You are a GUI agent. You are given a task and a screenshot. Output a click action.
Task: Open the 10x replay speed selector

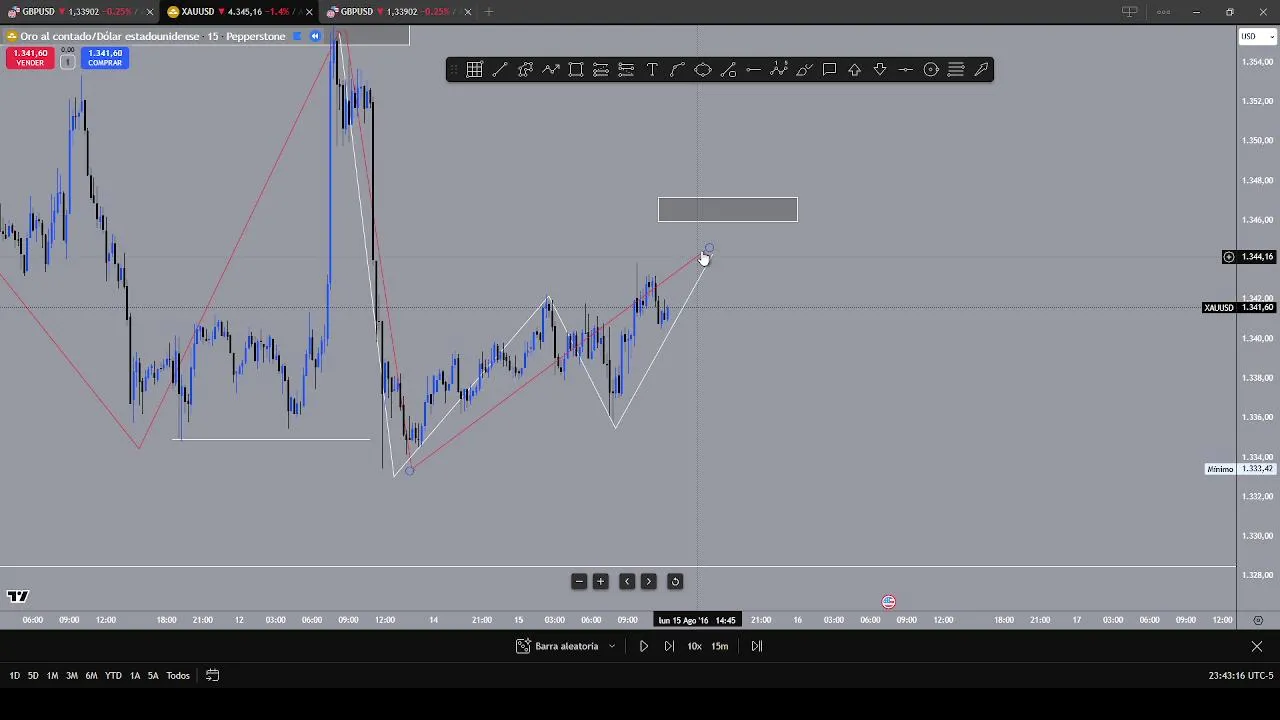coord(694,646)
